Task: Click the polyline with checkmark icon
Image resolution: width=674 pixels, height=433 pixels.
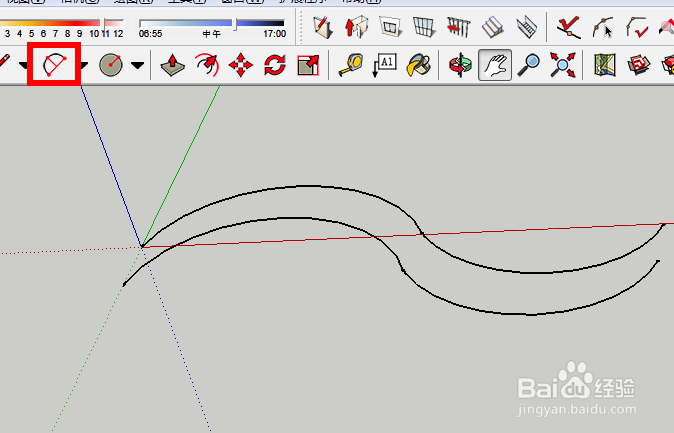Action: pyautogui.click(x=637, y=27)
